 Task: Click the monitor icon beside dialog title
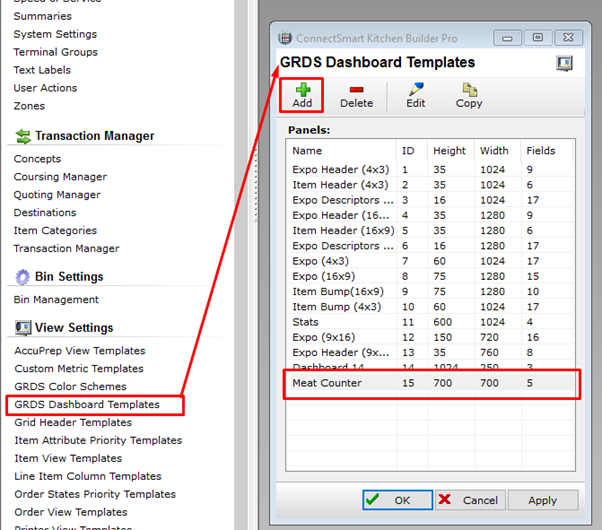564,63
